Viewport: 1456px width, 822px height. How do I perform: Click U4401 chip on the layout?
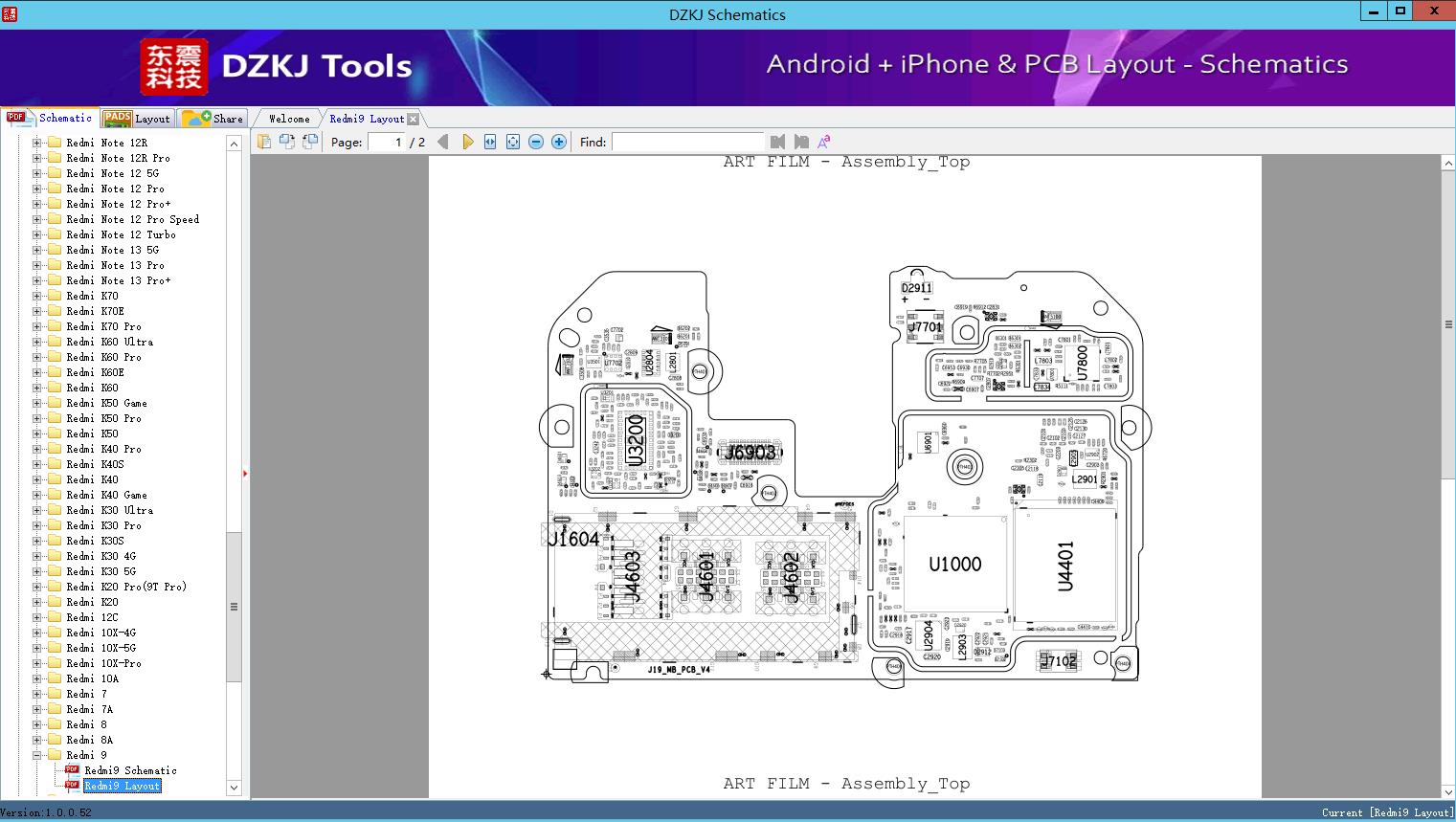1064,567
